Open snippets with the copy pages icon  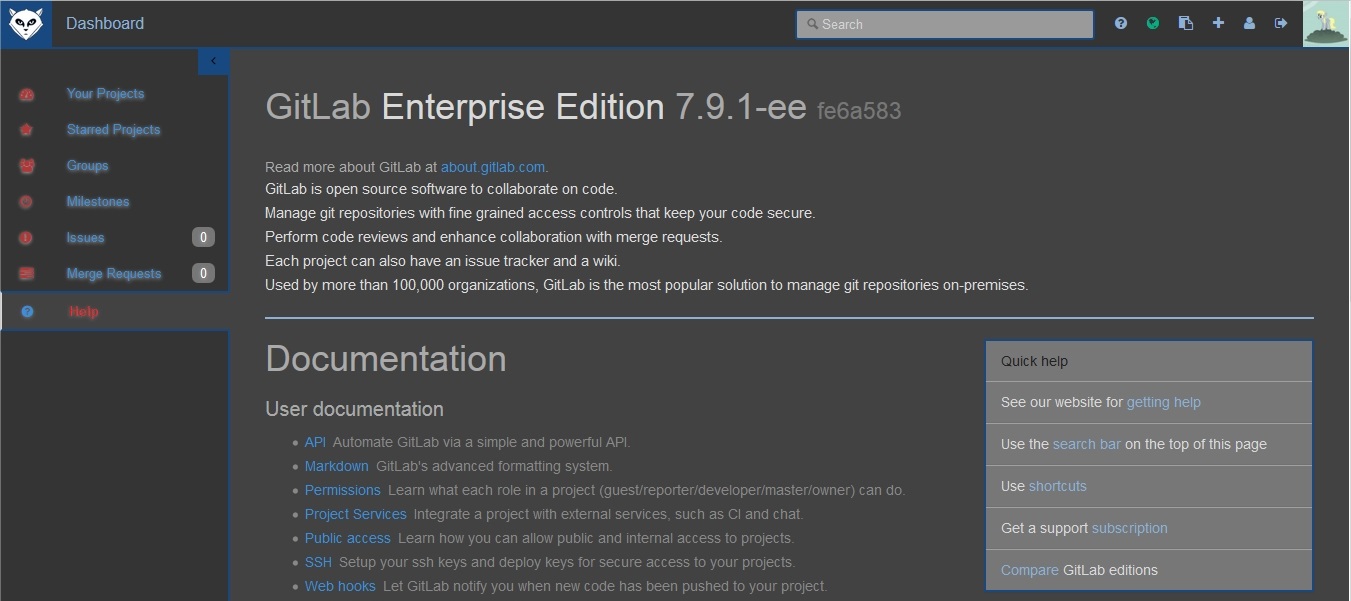click(x=1186, y=23)
